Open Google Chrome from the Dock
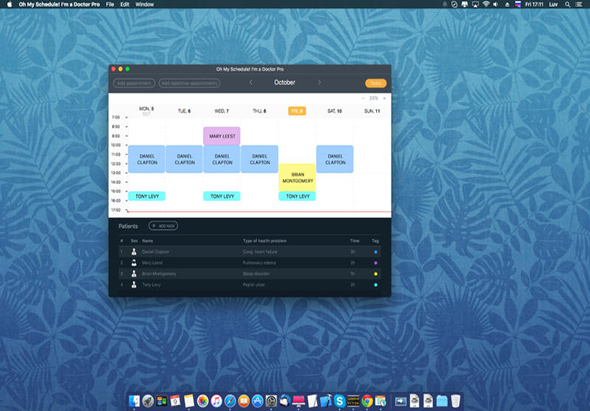This screenshot has height=411, width=590. click(367, 401)
